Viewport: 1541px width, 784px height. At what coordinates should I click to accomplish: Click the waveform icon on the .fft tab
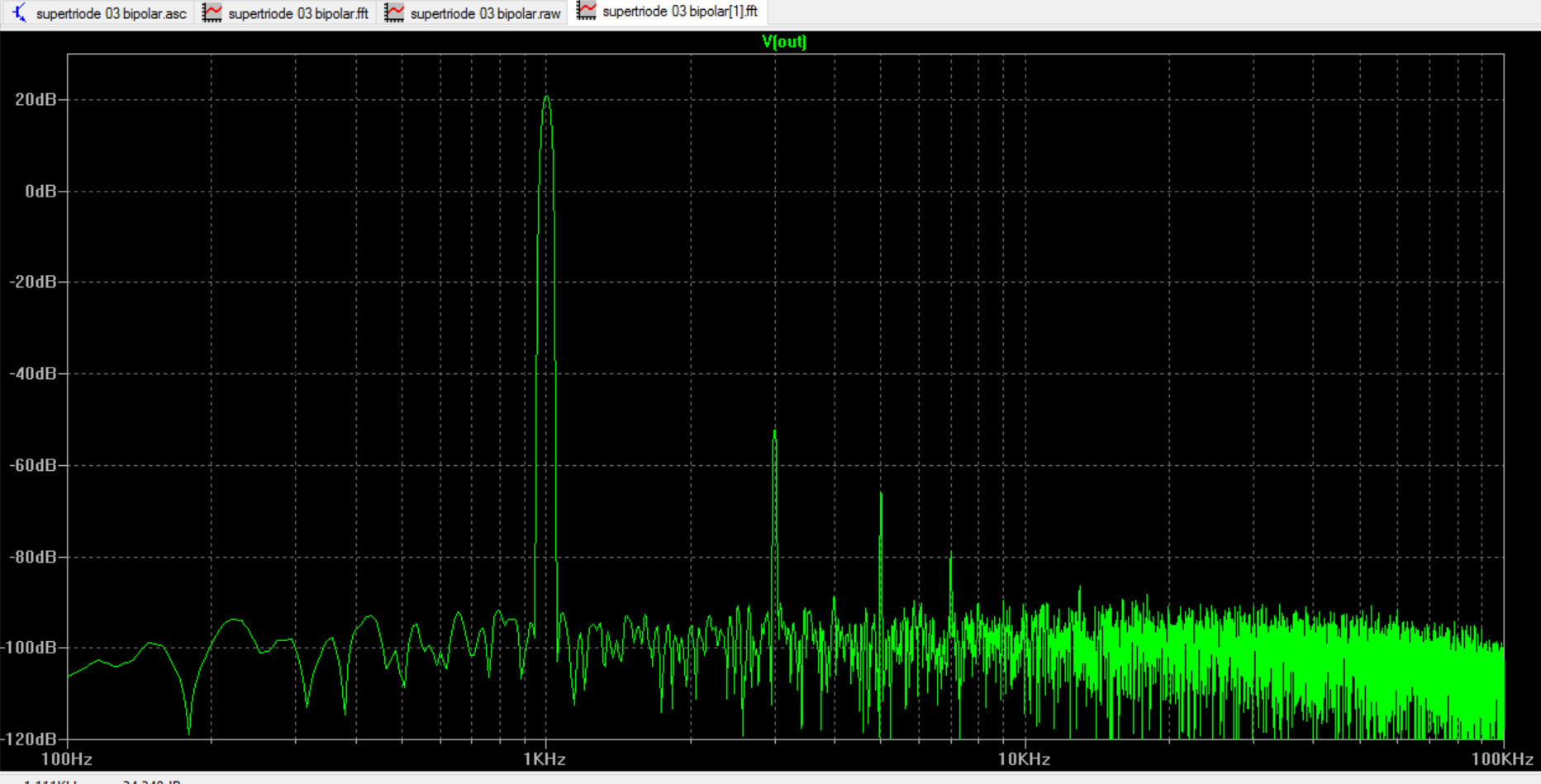pos(212,13)
